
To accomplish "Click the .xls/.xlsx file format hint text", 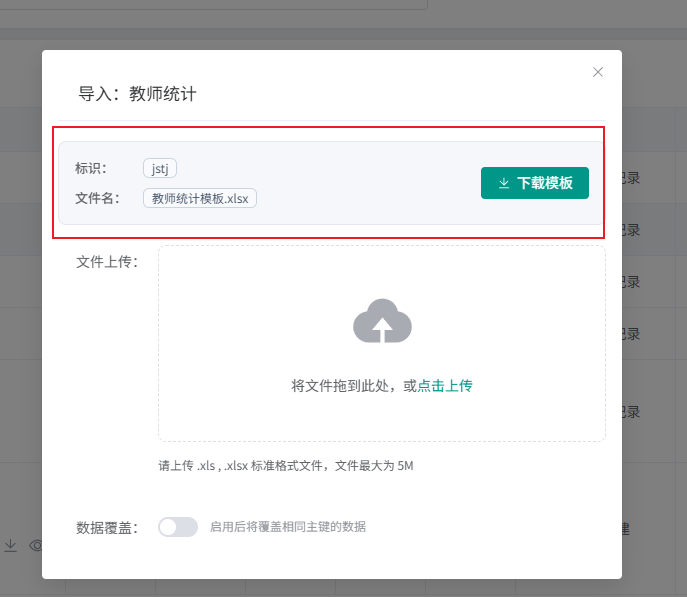I will pos(286,466).
